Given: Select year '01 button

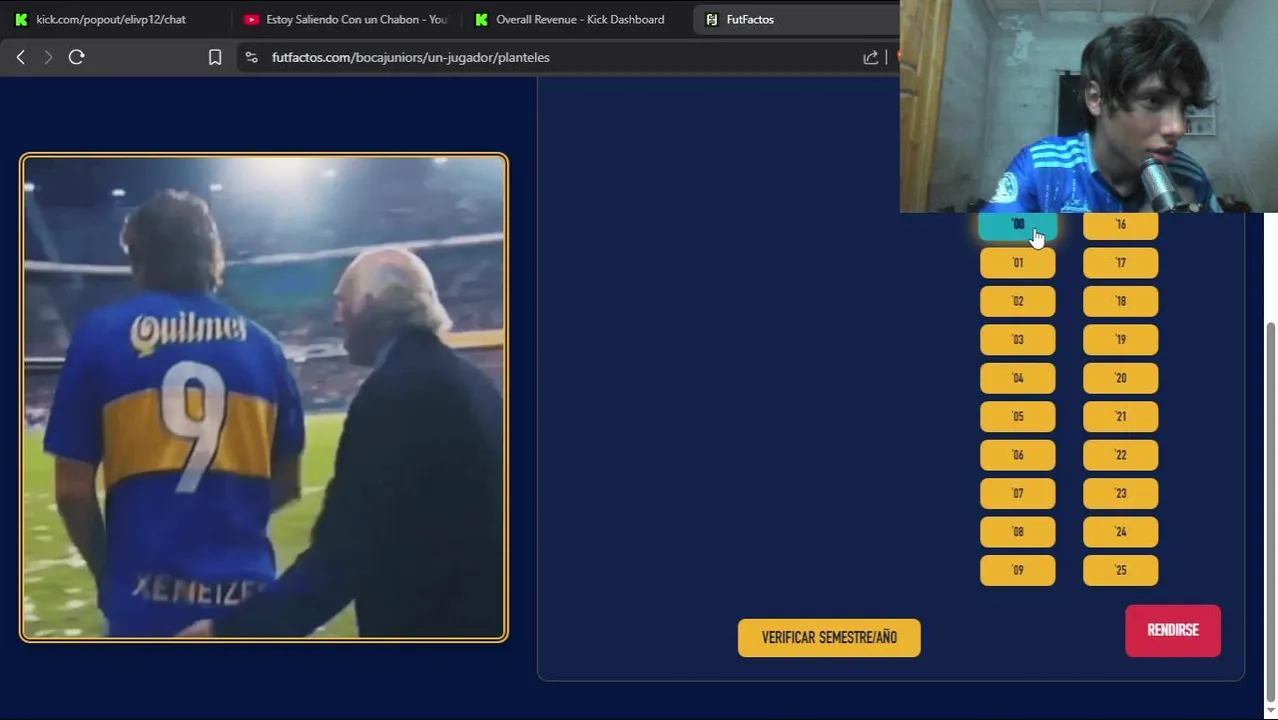Looking at the screenshot, I should coord(1017,263).
